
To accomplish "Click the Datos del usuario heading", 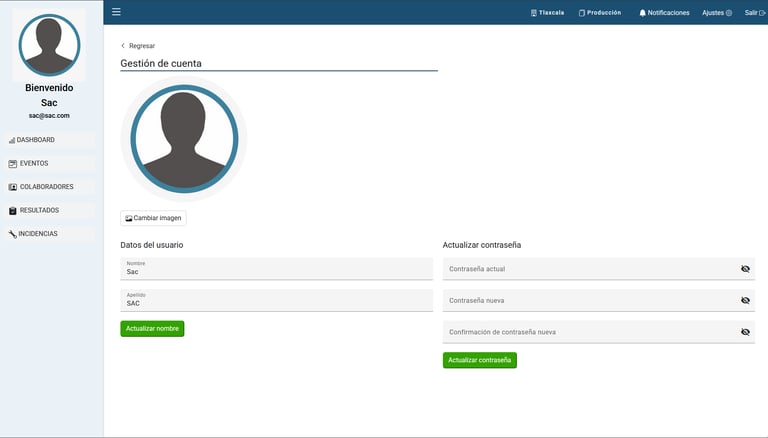I will (152, 245).
